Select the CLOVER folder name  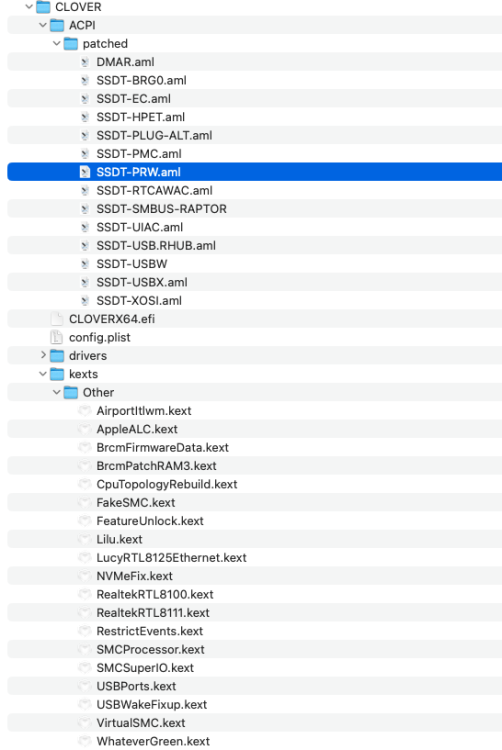78,7
